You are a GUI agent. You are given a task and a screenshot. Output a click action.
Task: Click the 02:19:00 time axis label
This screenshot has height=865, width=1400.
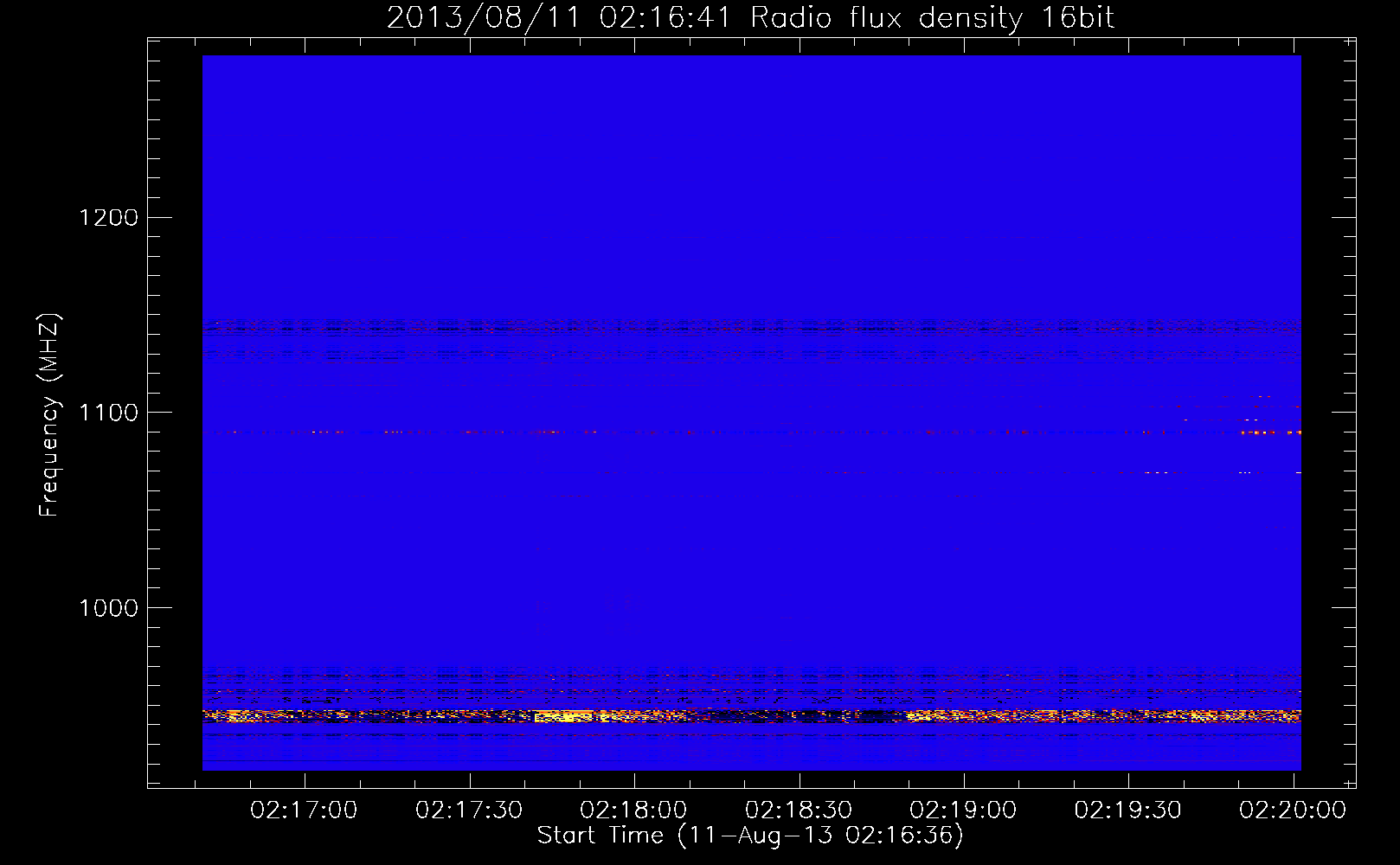pos(963,811)
